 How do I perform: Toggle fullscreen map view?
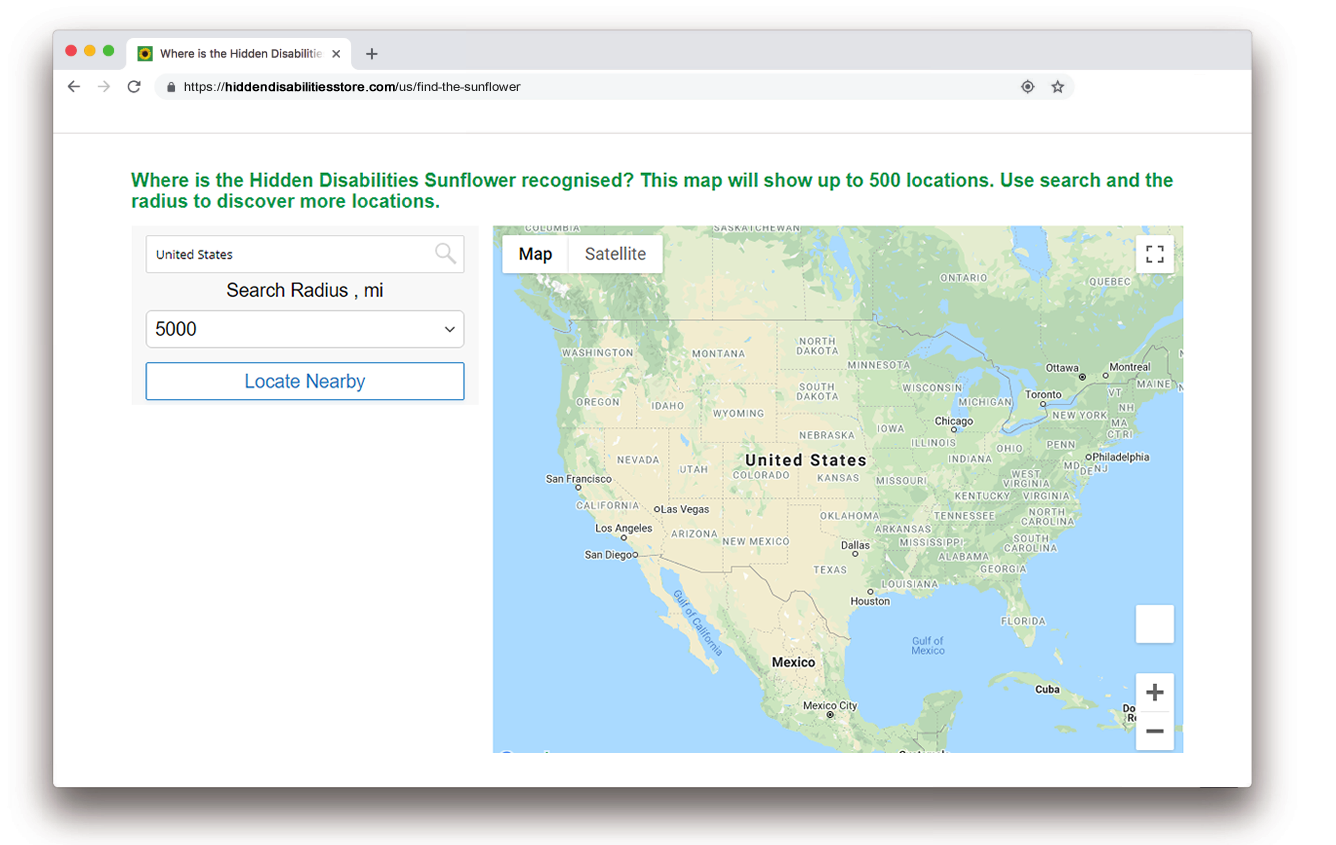click(1155, 254)
